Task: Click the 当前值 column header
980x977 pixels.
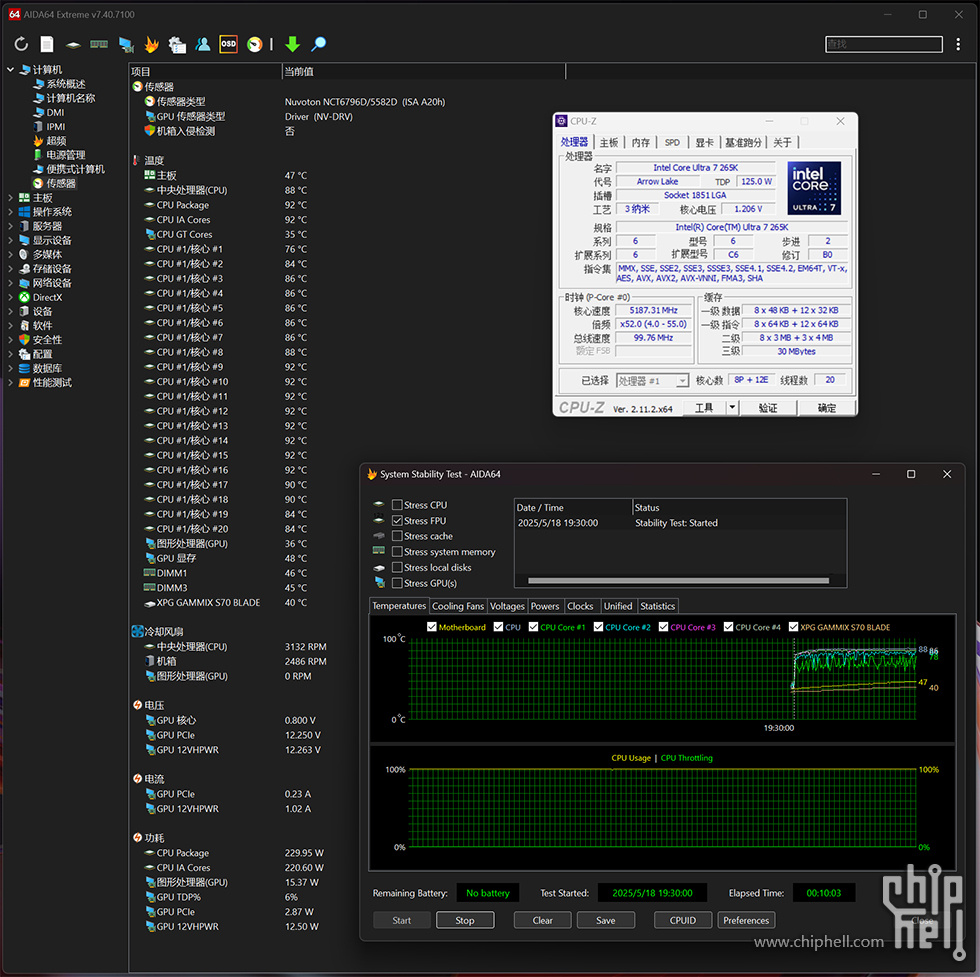Action: coord(424,71)
